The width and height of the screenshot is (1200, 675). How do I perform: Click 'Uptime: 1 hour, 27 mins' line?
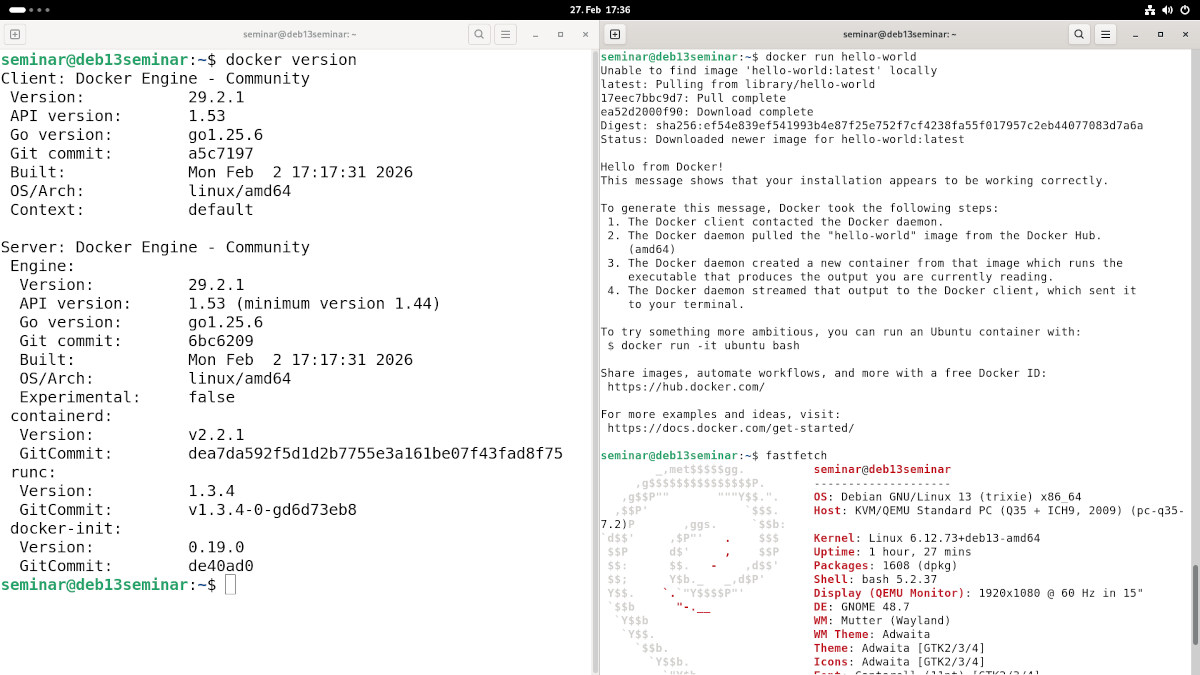(893, 552)
